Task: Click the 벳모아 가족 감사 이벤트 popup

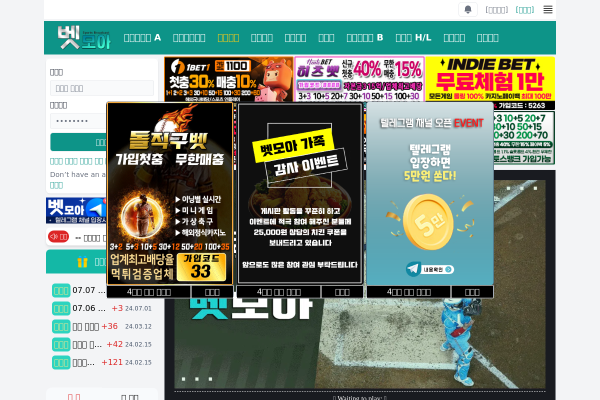Action: pyautogui.click(x=300, y=193)
